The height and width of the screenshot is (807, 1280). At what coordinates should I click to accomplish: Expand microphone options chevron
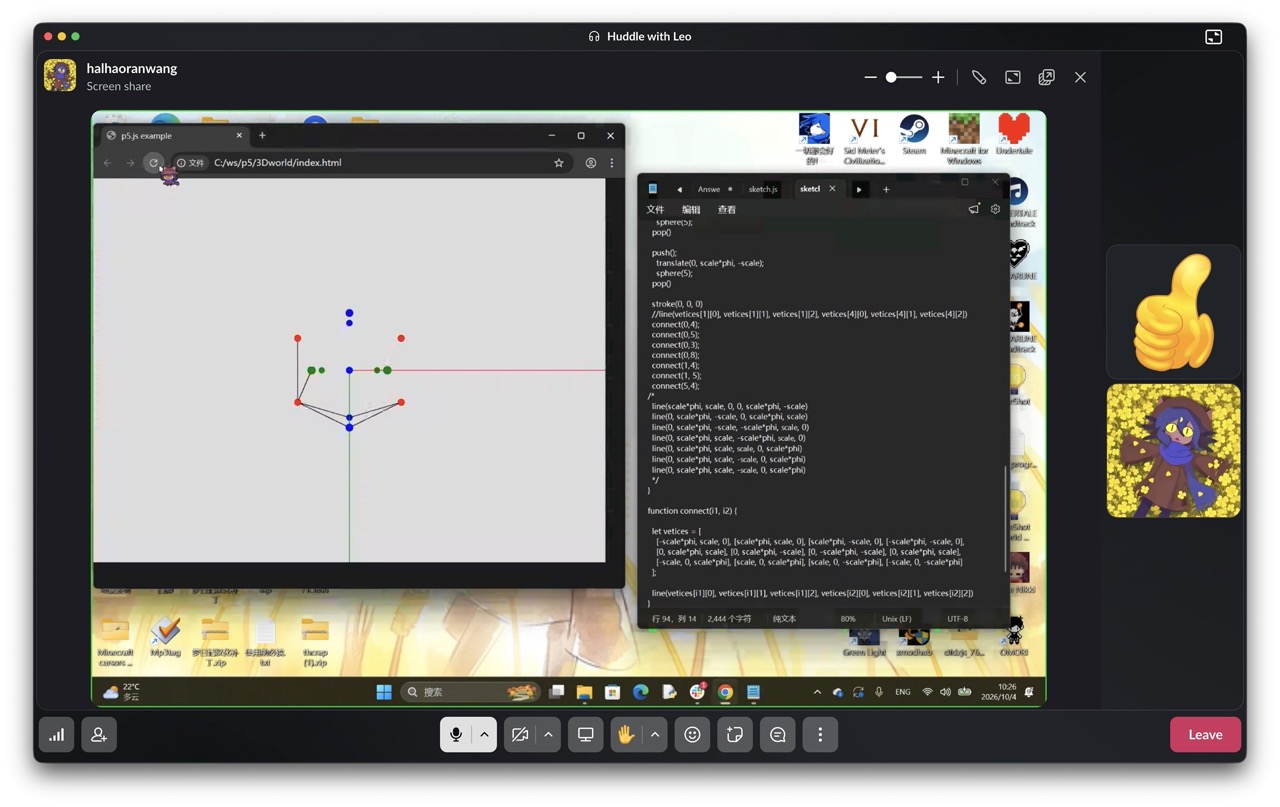pyautogui.click(x=484, y=735)
